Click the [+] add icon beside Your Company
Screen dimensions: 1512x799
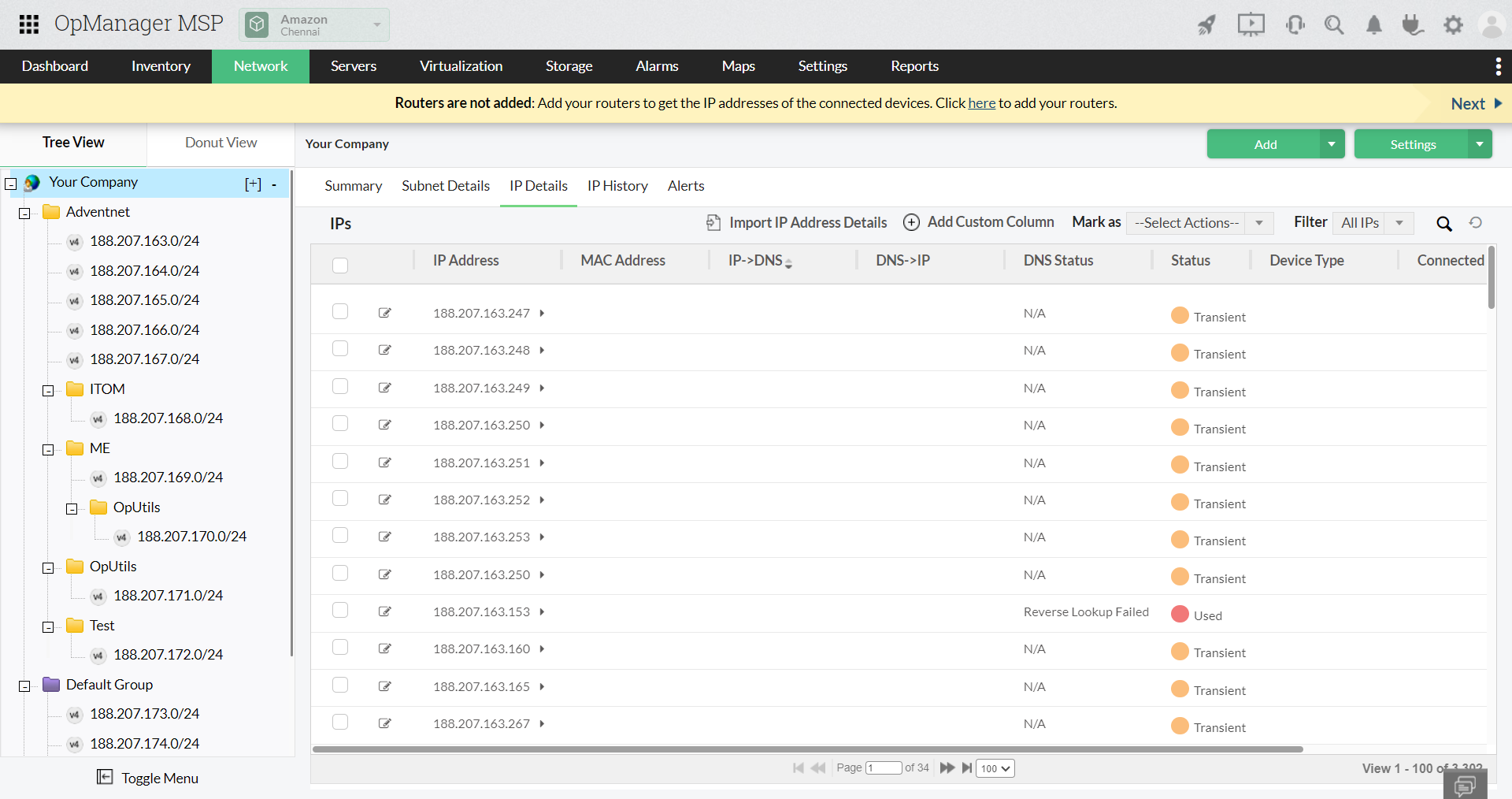click(x=253, y=184)
